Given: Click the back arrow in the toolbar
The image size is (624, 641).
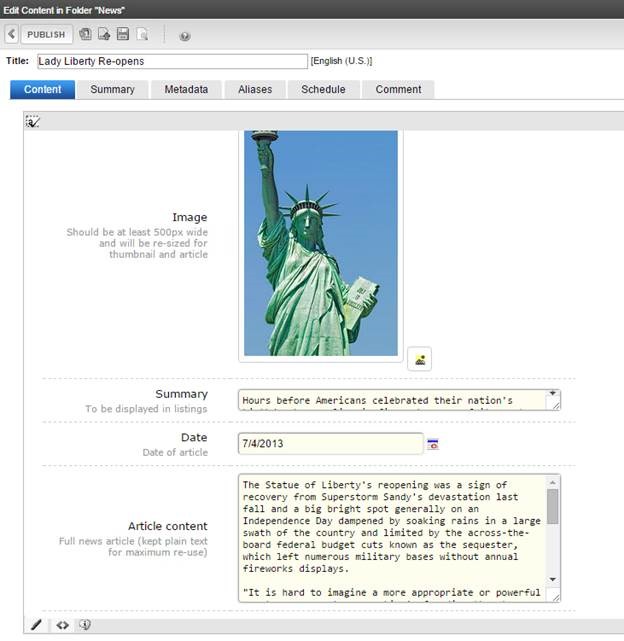Looking at the screenshot, I should (11, 34).
